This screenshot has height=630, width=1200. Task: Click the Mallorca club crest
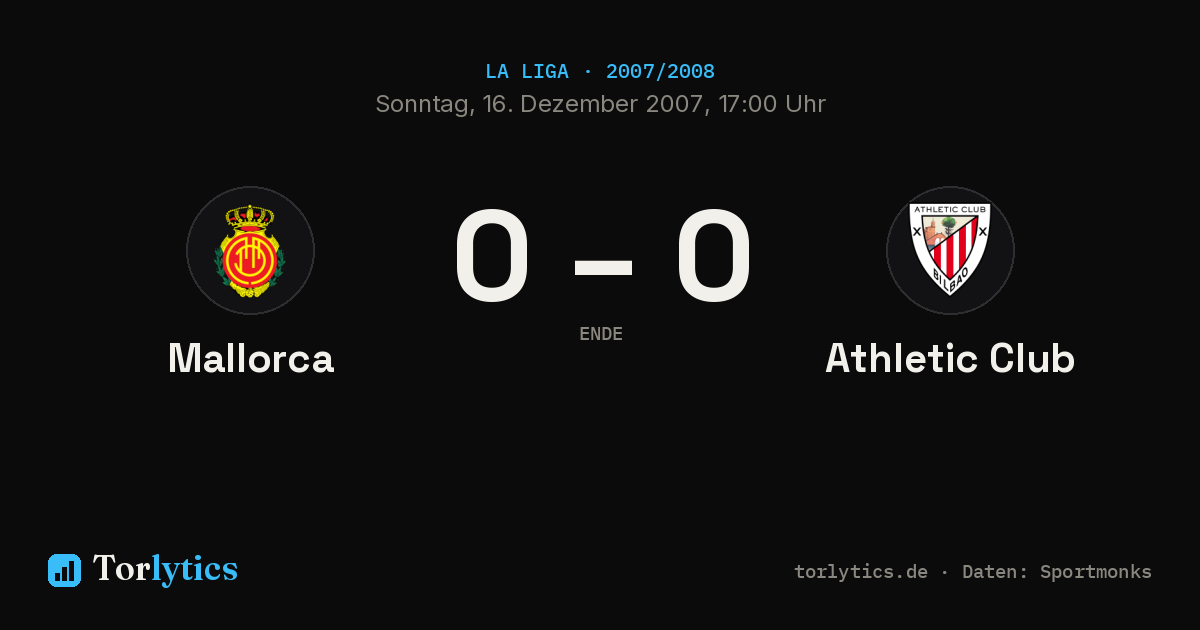[x=250, y=251]
